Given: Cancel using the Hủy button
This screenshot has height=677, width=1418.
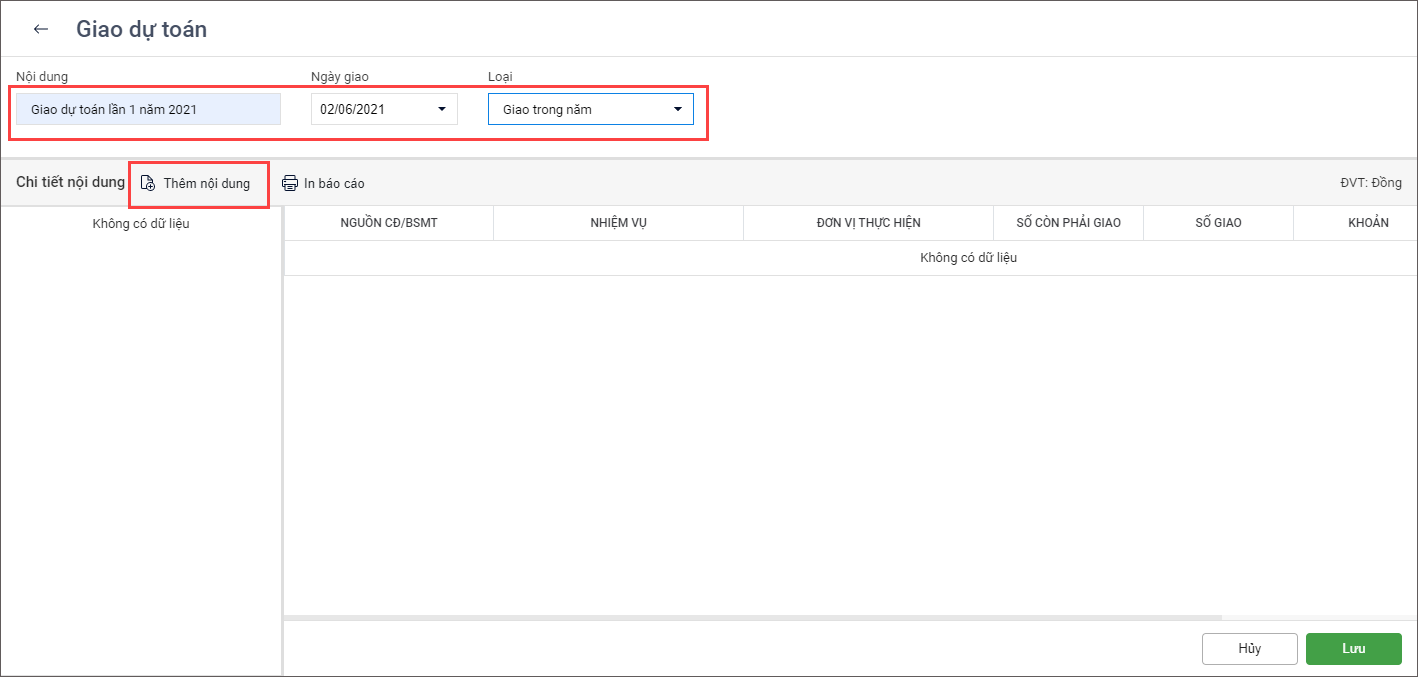Looking at the screenshot, I should (x=1249, y=648).
